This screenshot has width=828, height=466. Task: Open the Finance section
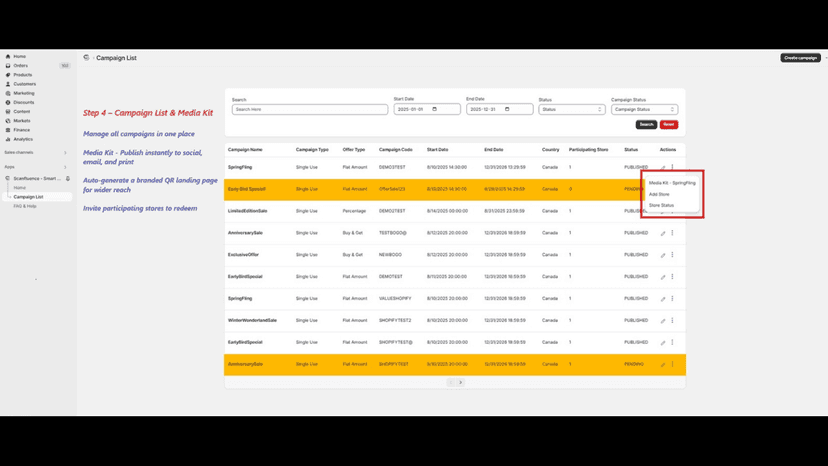coord(22,130)
